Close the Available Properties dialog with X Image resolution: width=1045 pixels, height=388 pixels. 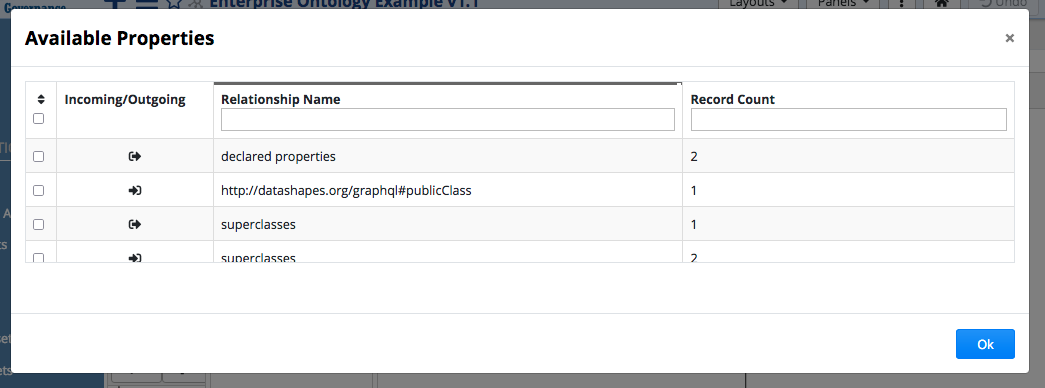[x=1010, y=39]
